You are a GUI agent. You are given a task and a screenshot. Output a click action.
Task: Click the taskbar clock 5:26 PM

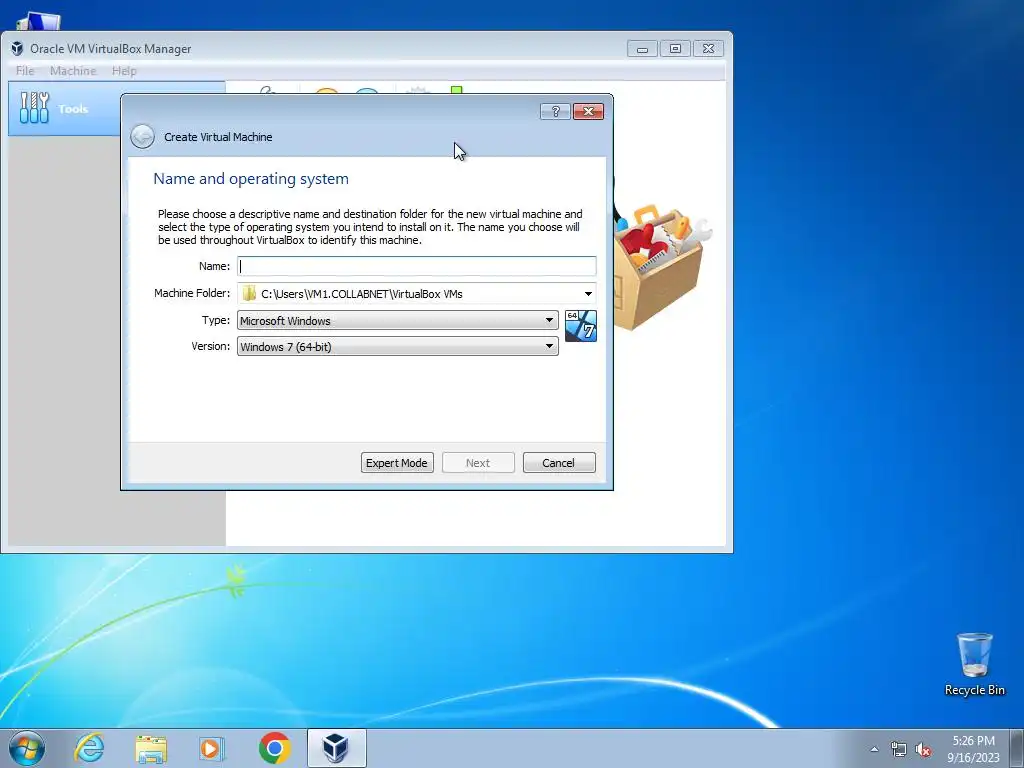coord(973,749)
